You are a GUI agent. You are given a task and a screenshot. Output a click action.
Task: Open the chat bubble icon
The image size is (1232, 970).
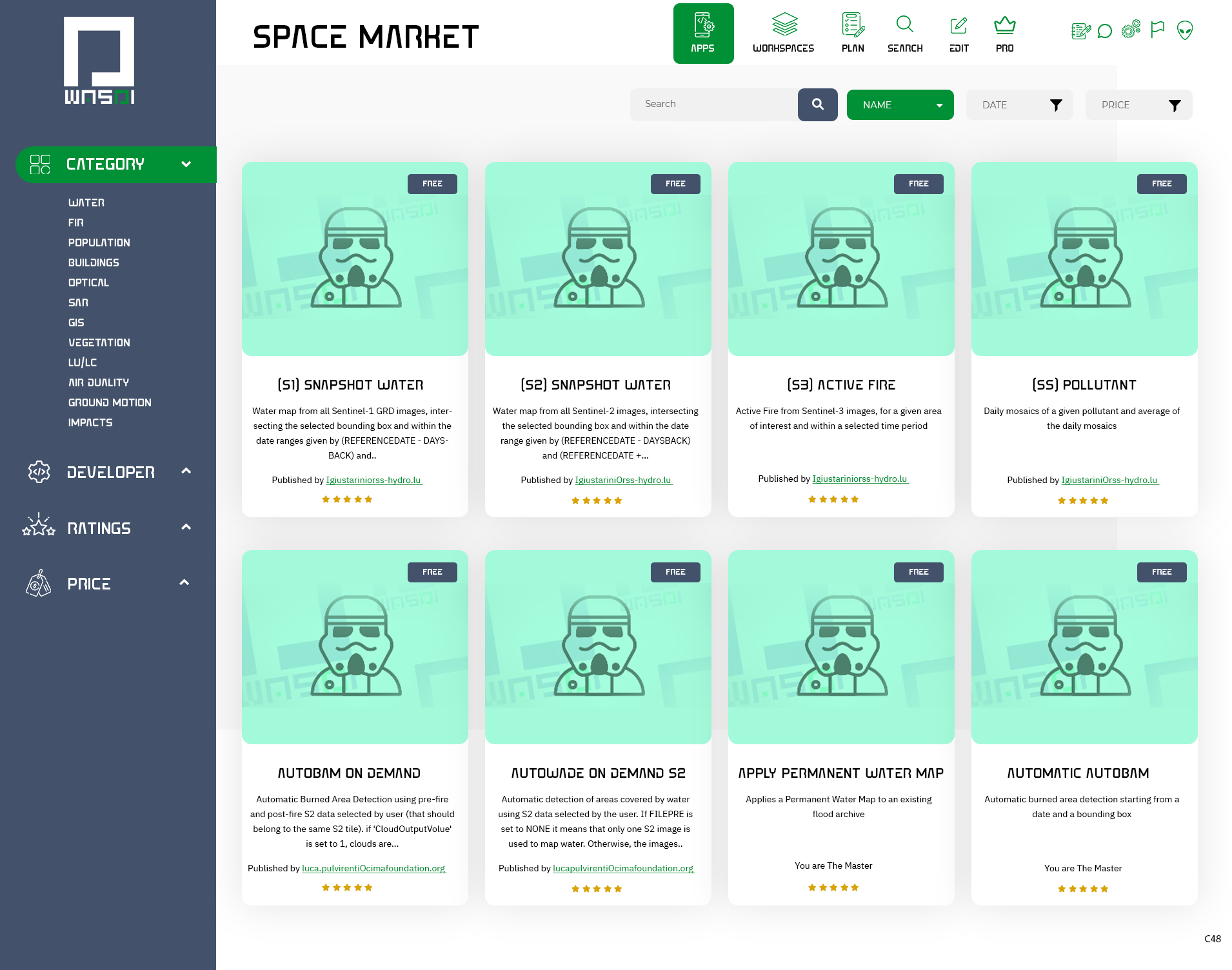(1105, 31)
